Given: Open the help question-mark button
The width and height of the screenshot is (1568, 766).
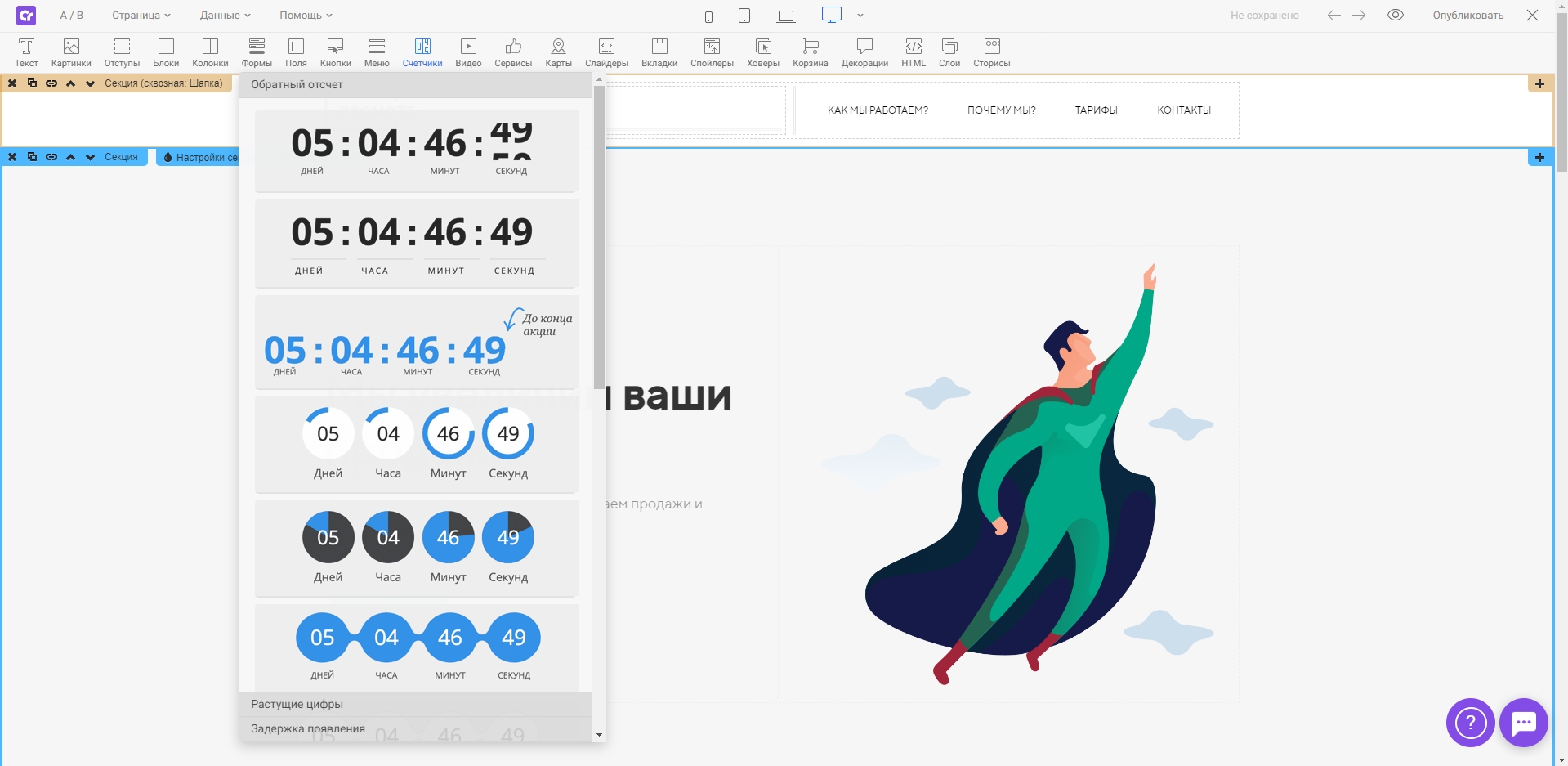Looking at the screenshot, I should point(1470,723).
